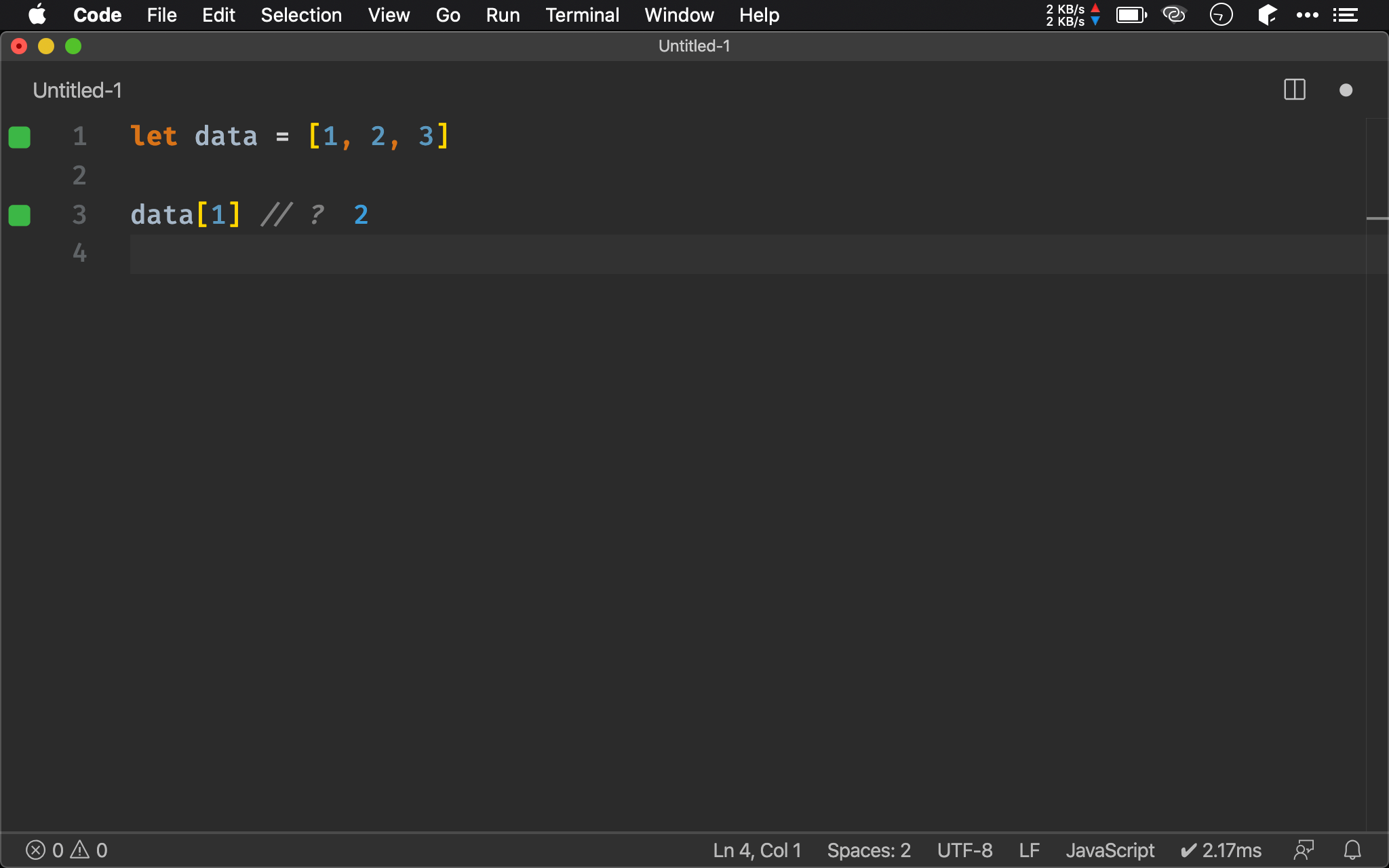Place cursor on empty line 4
Screen dimensions: 1389x868
point(747,254)
